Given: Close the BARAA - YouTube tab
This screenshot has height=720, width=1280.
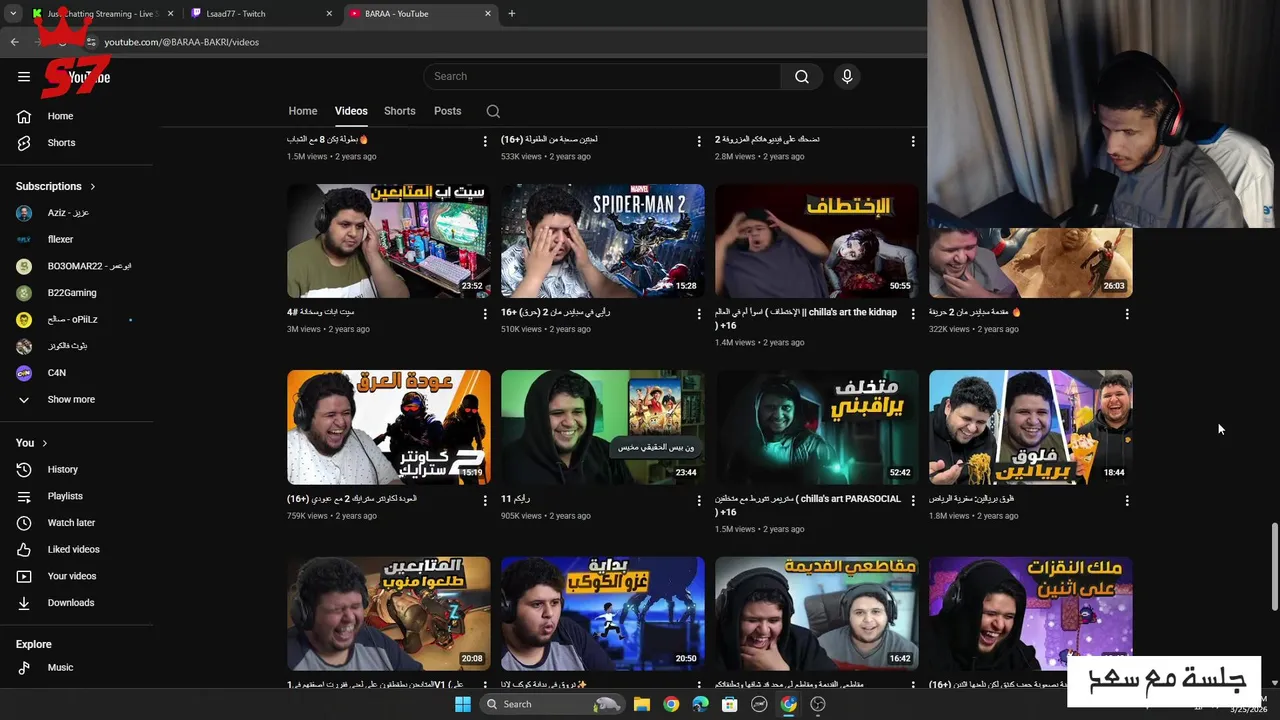Looking at the screenshot, I should point(488,14).
